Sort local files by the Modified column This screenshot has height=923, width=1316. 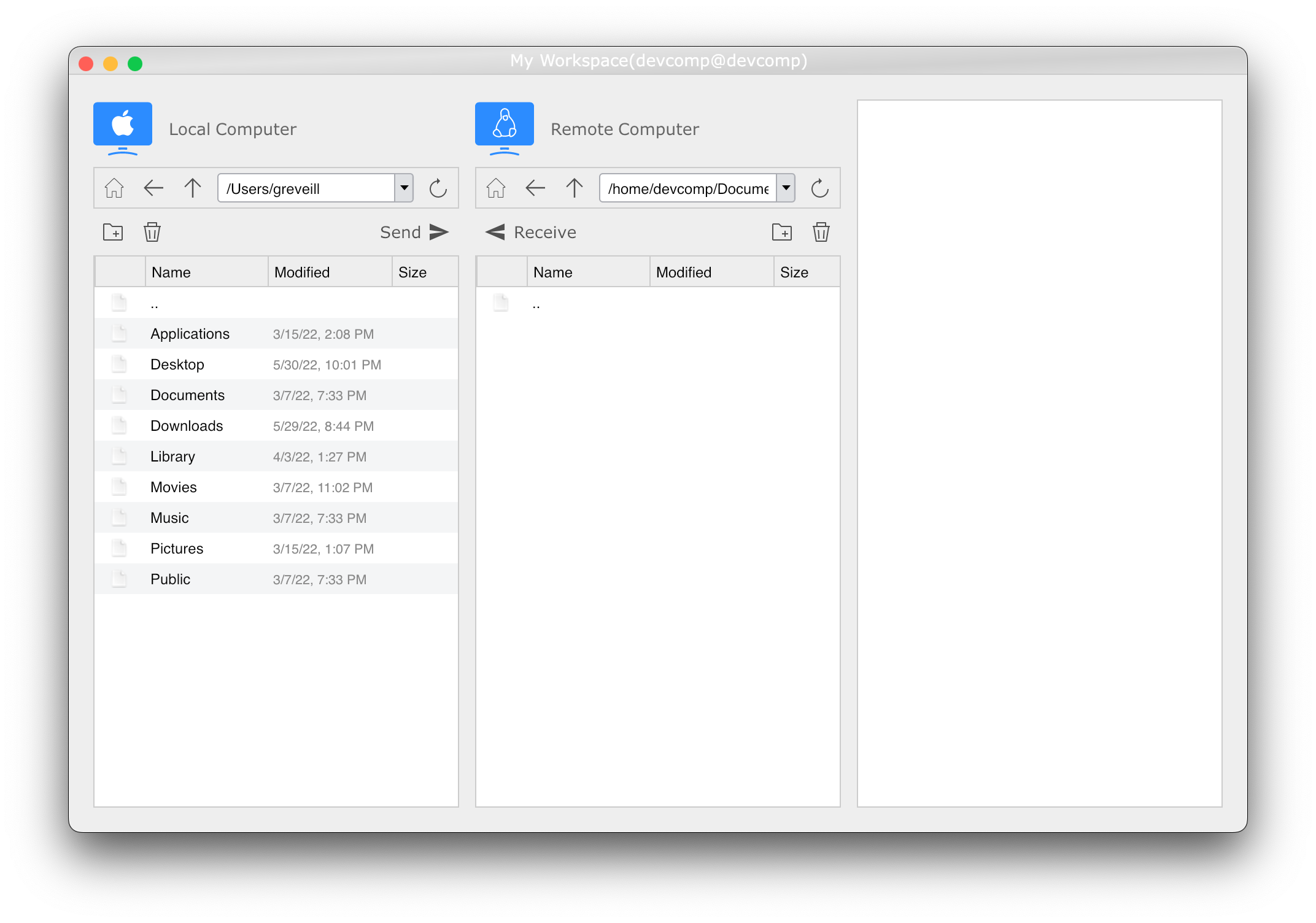(302, 272)
